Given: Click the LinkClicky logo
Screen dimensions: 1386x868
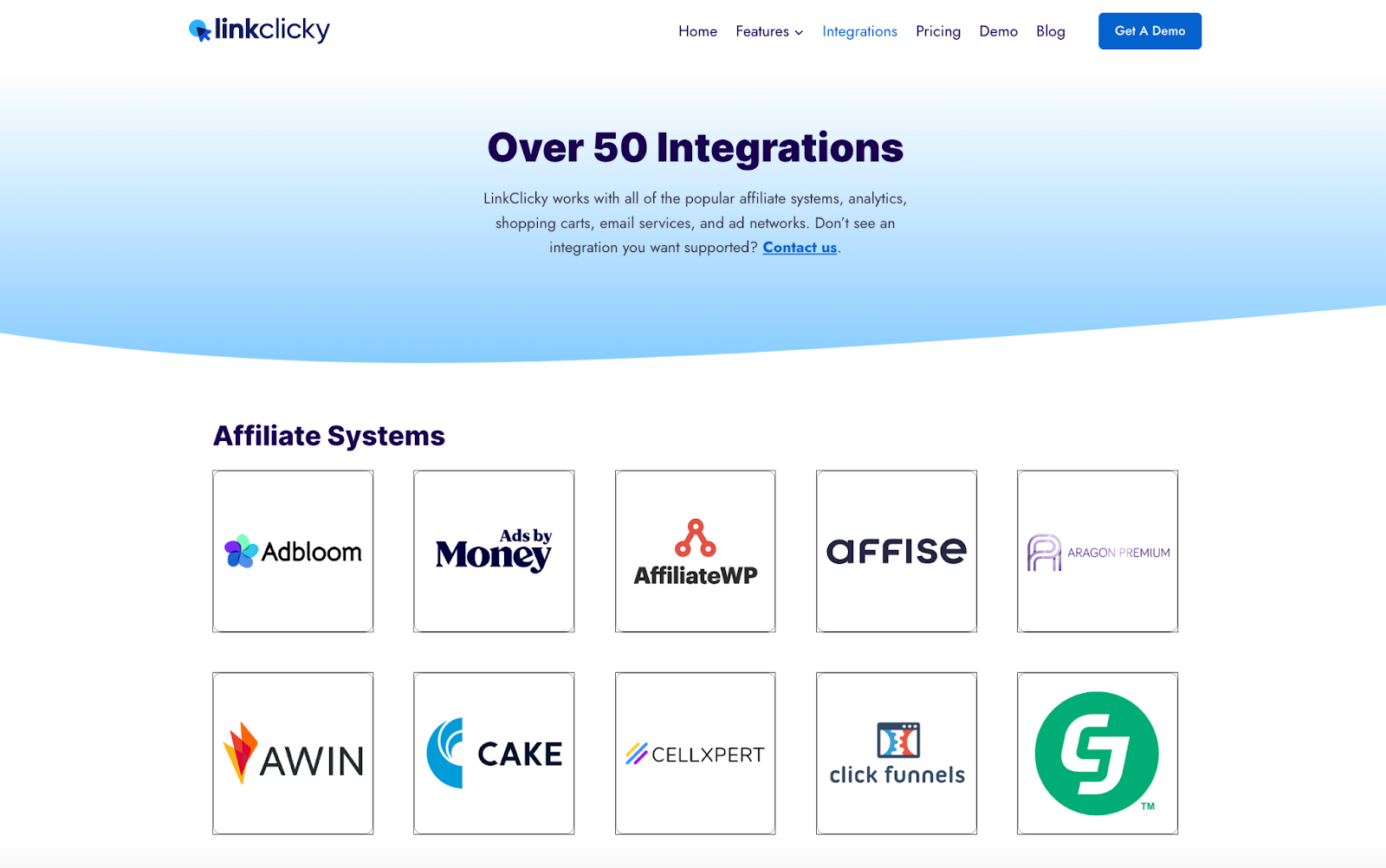Looking at the screenshot, I should [259, 30].
